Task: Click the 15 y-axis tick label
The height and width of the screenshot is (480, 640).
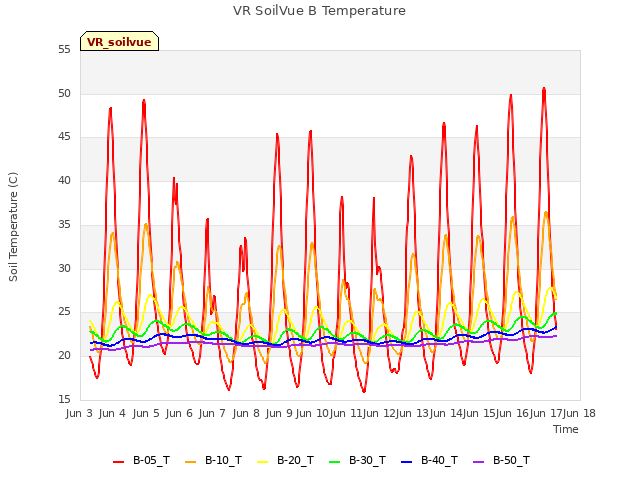Action: pos(64,399)
